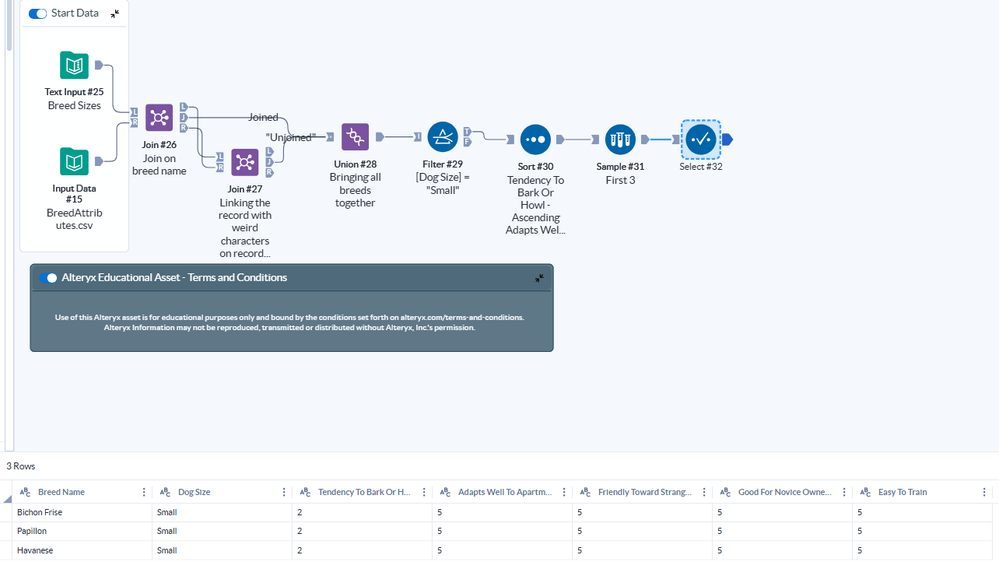The width and height of the screenshot is (999, 570).
Task: Click the data type icon beside Breed Name
Action: [x=25, y=492]
